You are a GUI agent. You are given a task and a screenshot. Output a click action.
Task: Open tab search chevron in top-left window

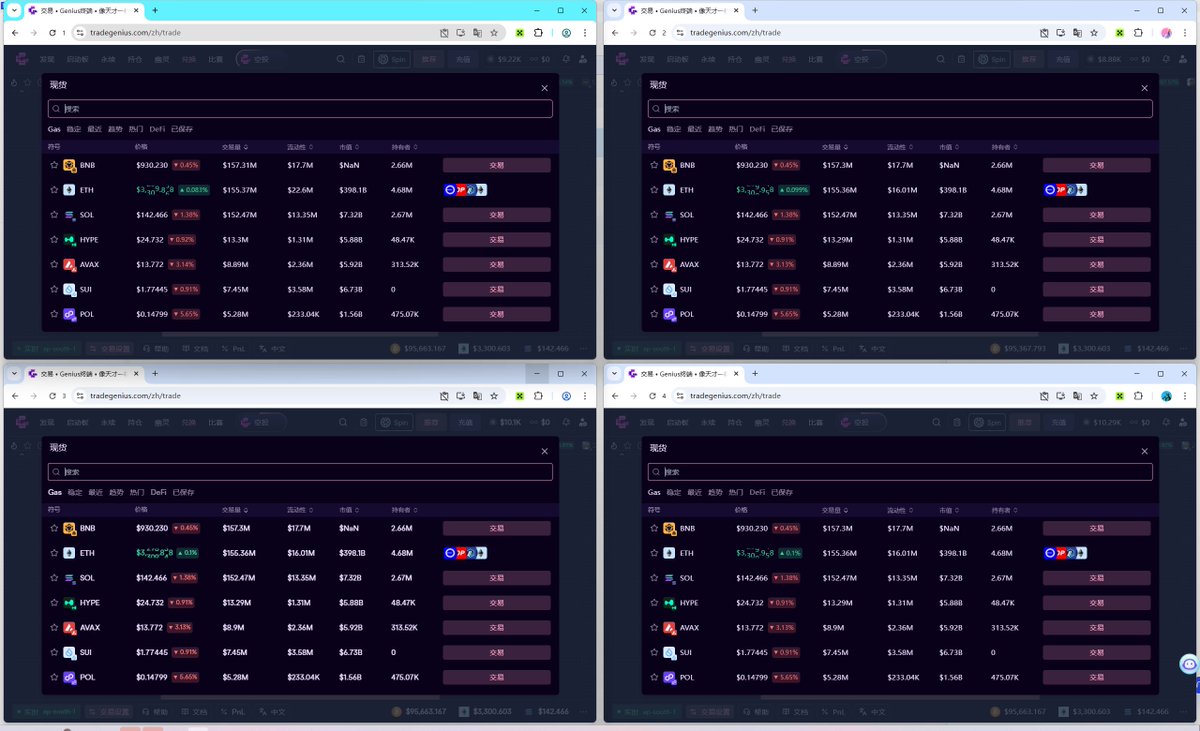coord(14,10)
